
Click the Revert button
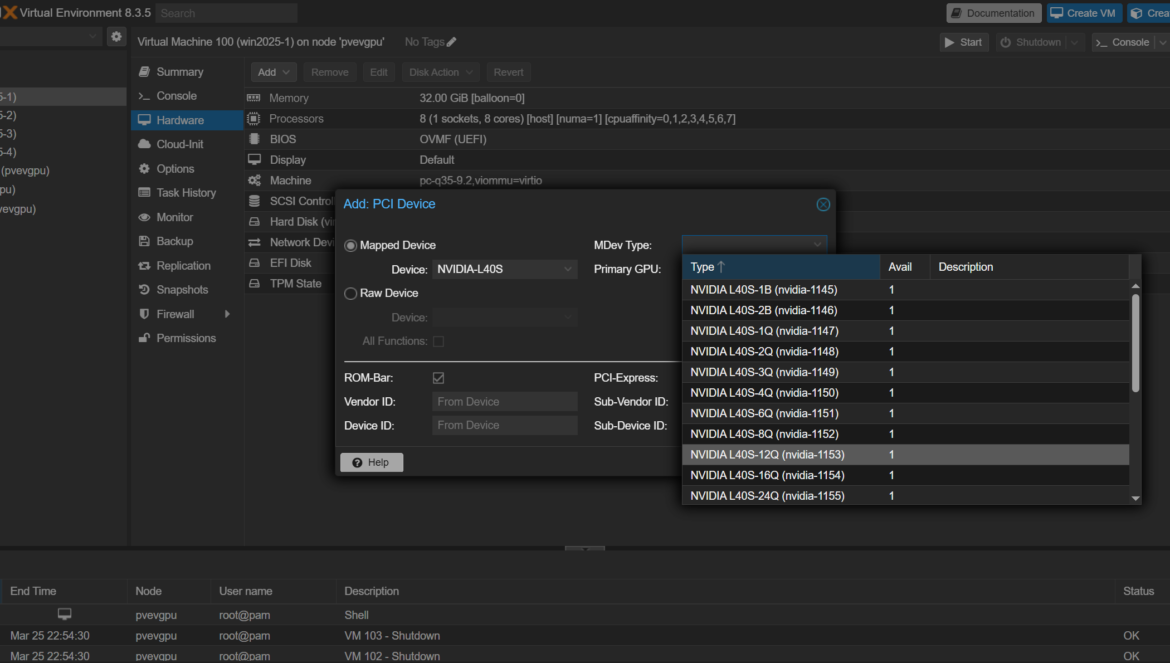(508, 72)
